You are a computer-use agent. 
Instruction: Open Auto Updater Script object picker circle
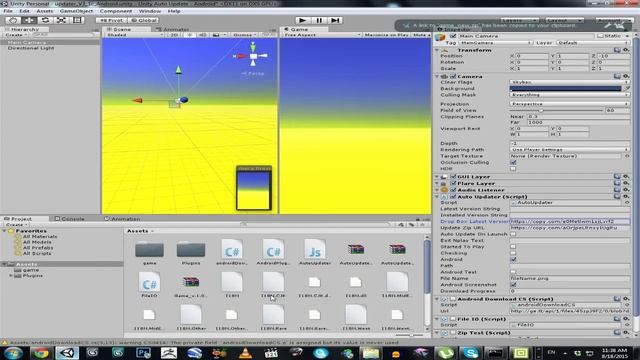coord(627,202)
